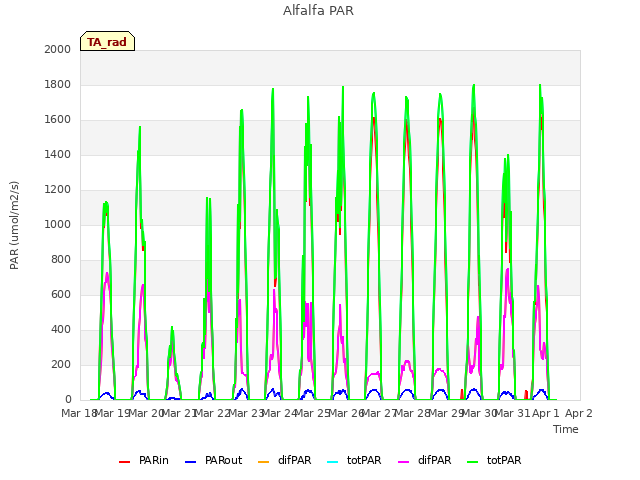Click the Mar 18 x-axis date label

tap(79, 413)
